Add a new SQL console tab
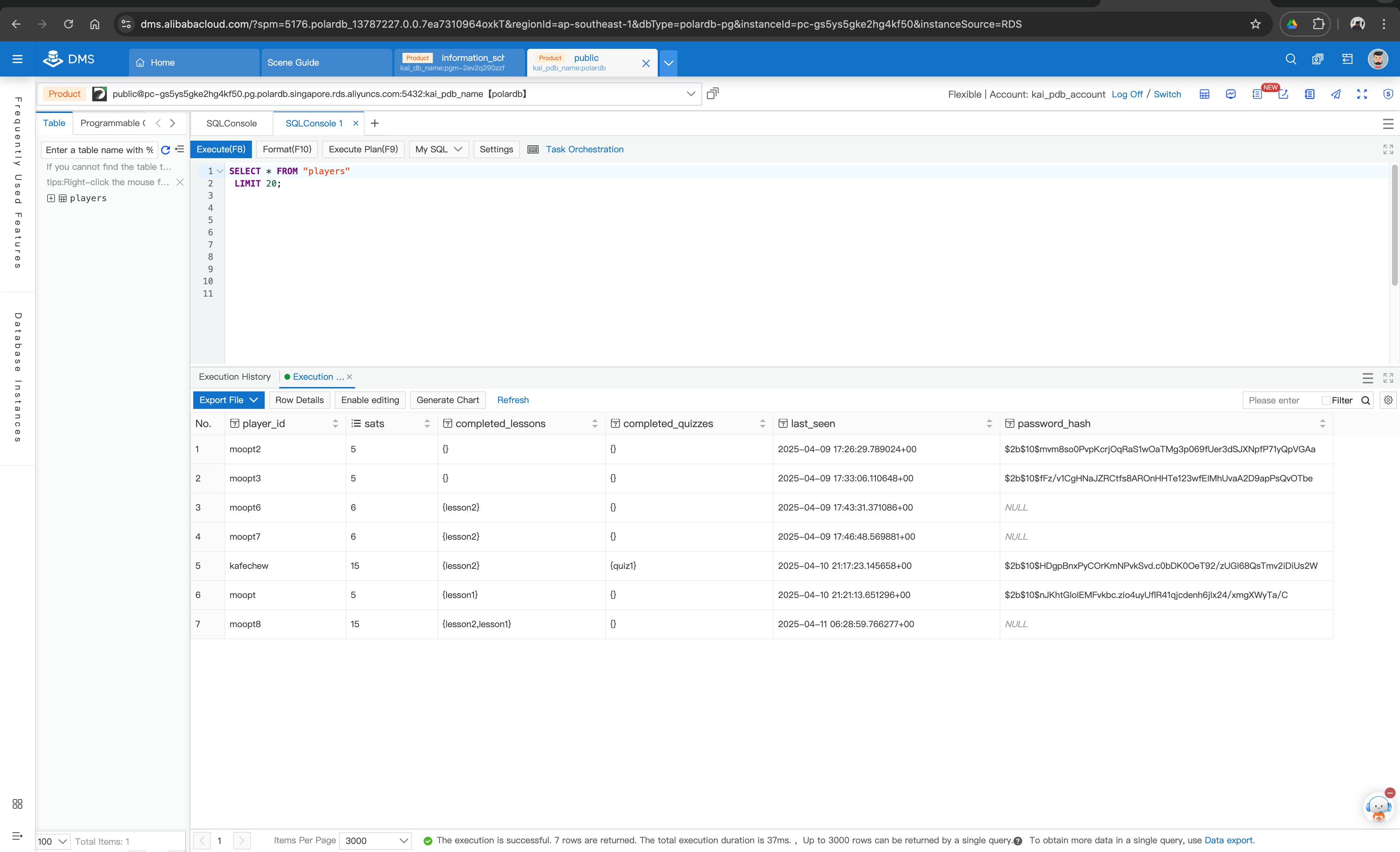 [x=374, y=123]
